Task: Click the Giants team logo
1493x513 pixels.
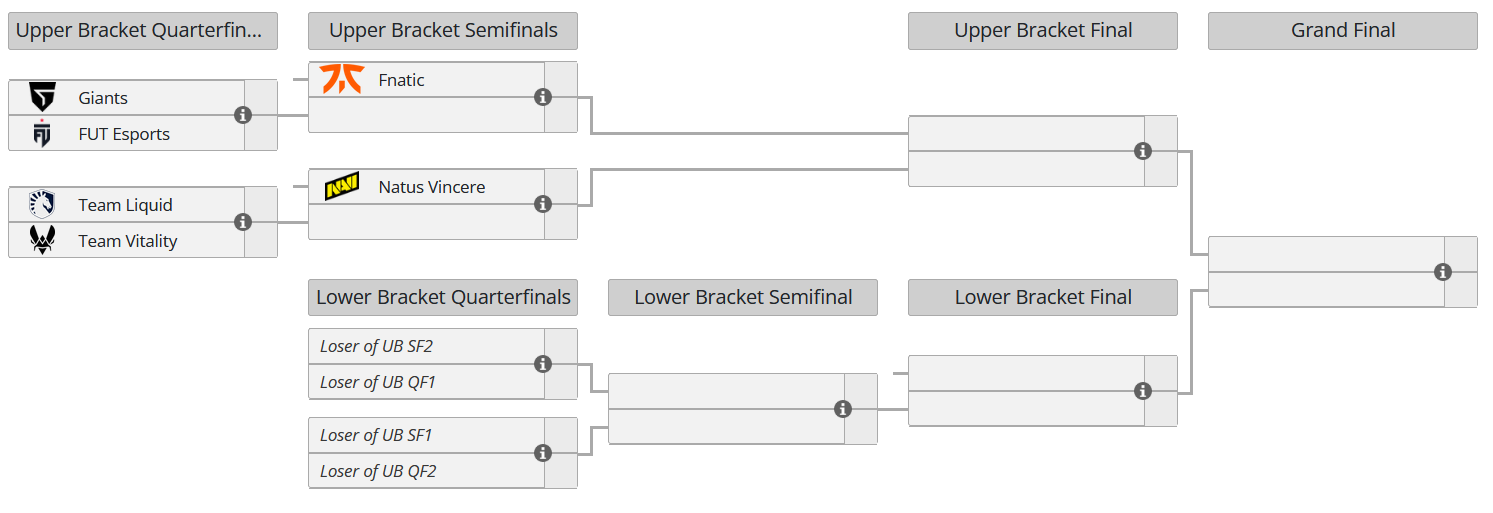Action: click(42, 98)
